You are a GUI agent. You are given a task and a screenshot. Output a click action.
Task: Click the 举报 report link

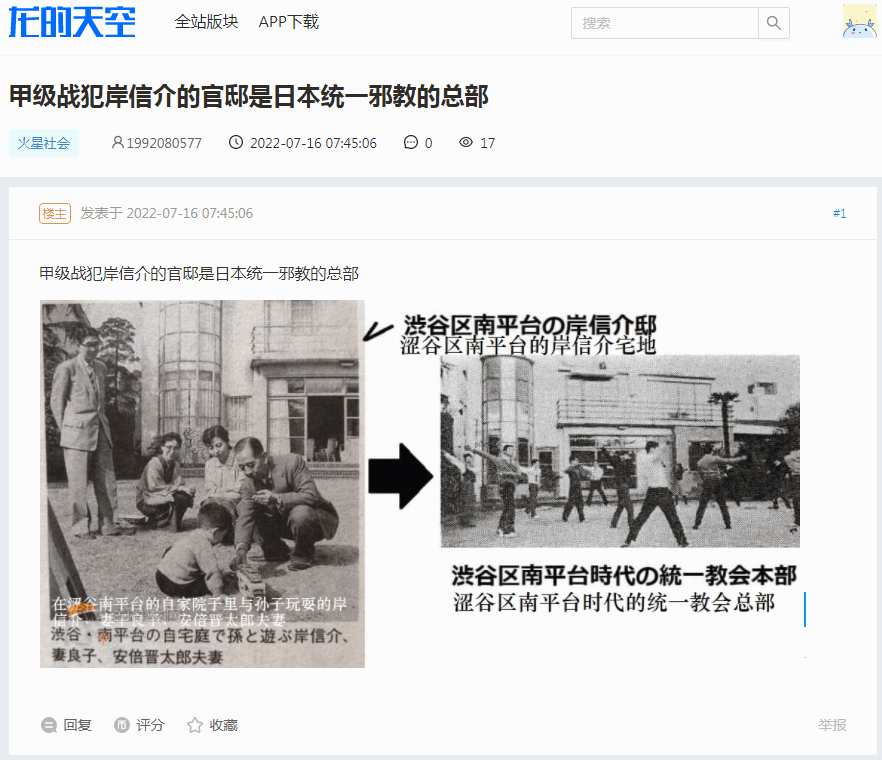point(832,725)
